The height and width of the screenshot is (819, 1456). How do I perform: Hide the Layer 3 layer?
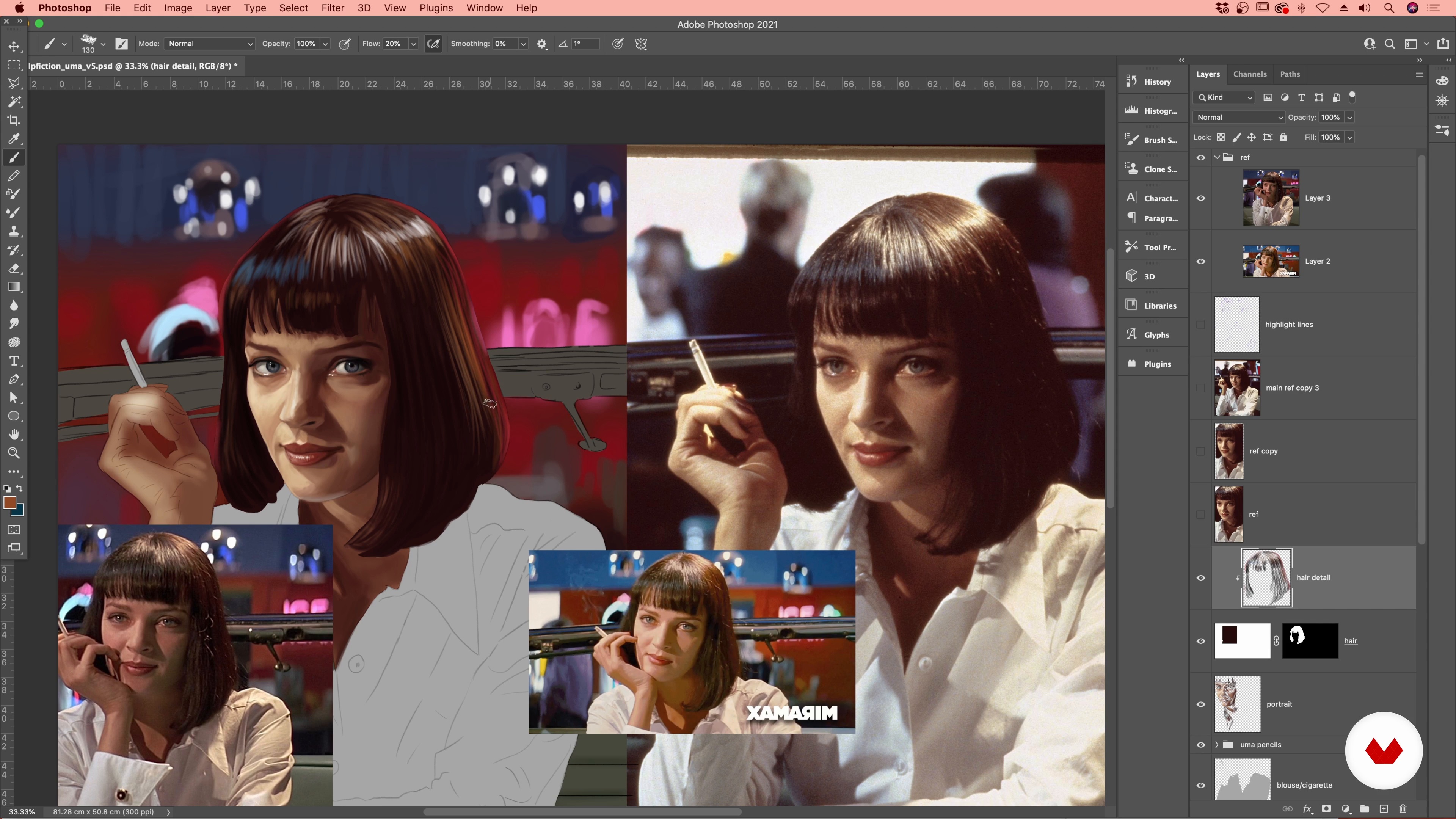[x=1200, y=198]
